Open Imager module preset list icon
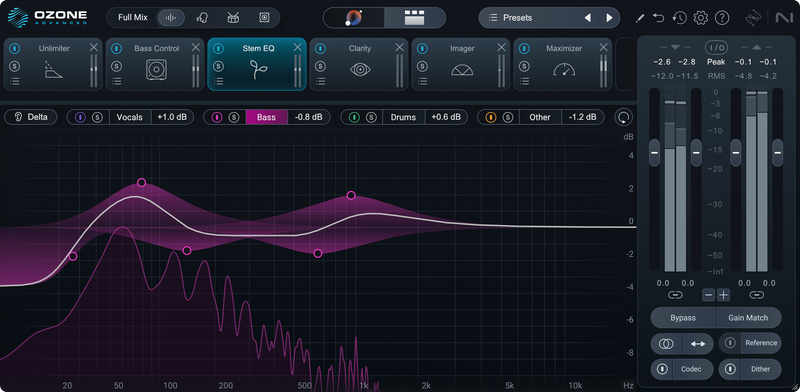 point(422,81)
